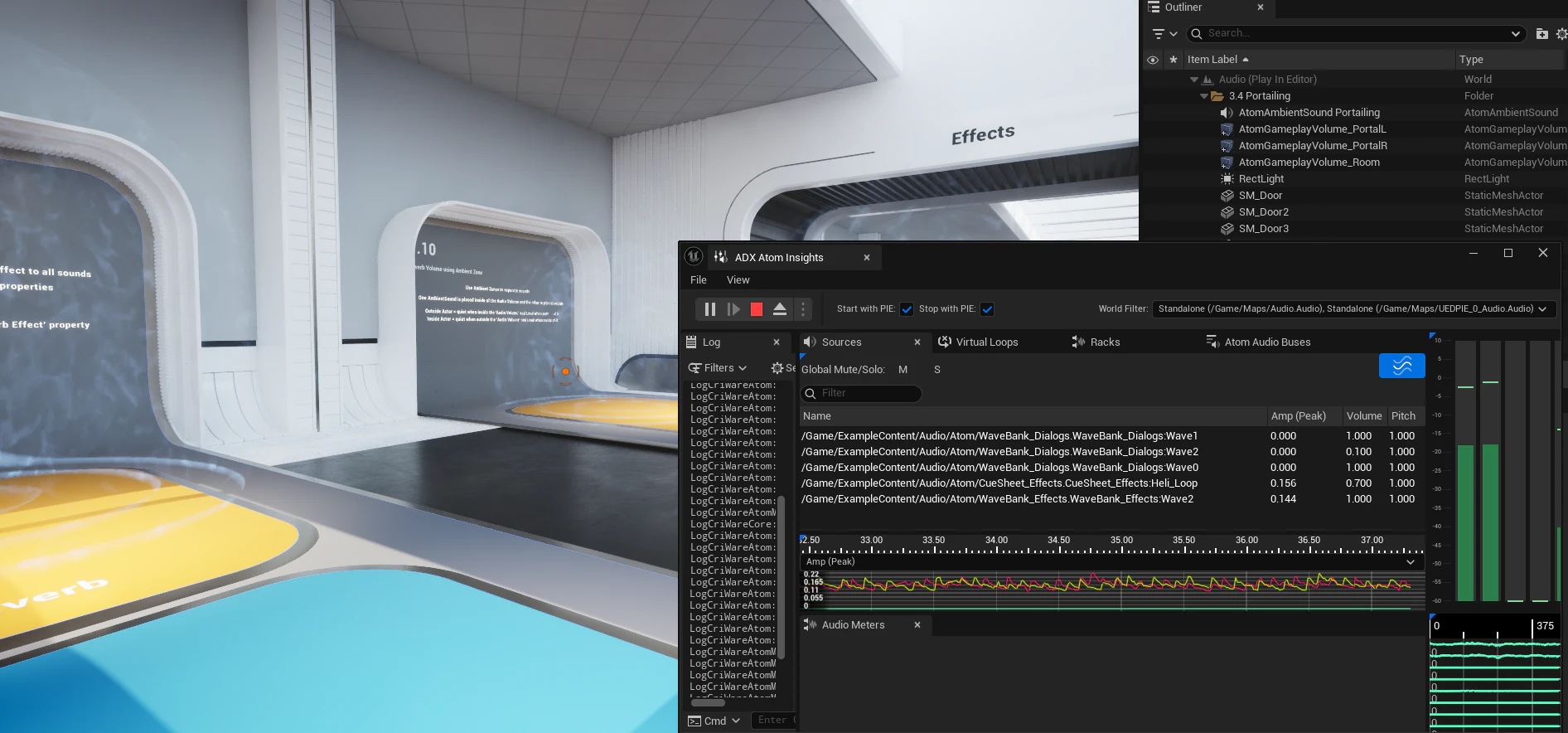Open the Log Filters dropdown

(x=718, y=368)
